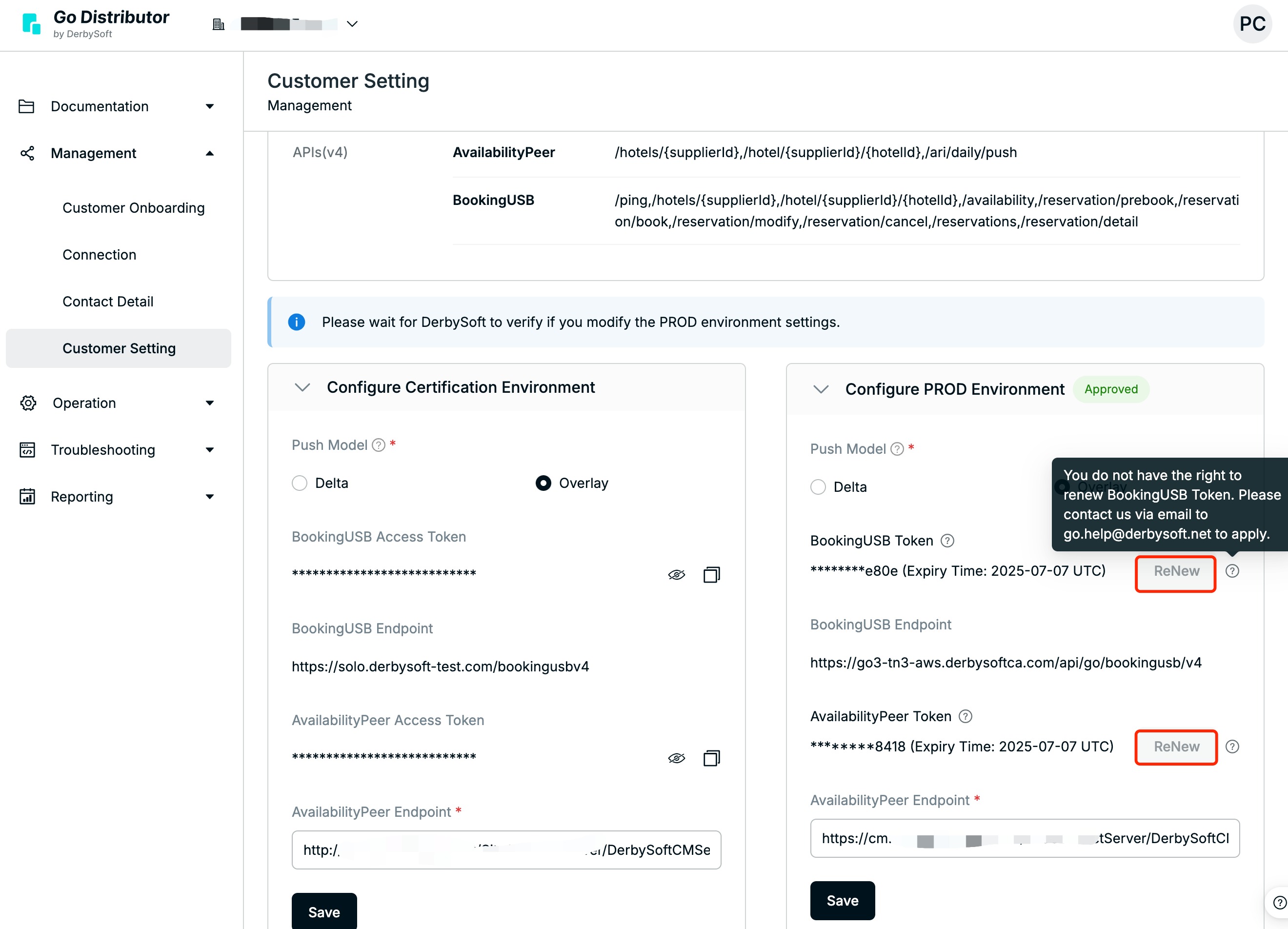Copy the BookingUSB Access Token
The width and height of the screenshot is (1288, 929).
click(x=712, y=575)
